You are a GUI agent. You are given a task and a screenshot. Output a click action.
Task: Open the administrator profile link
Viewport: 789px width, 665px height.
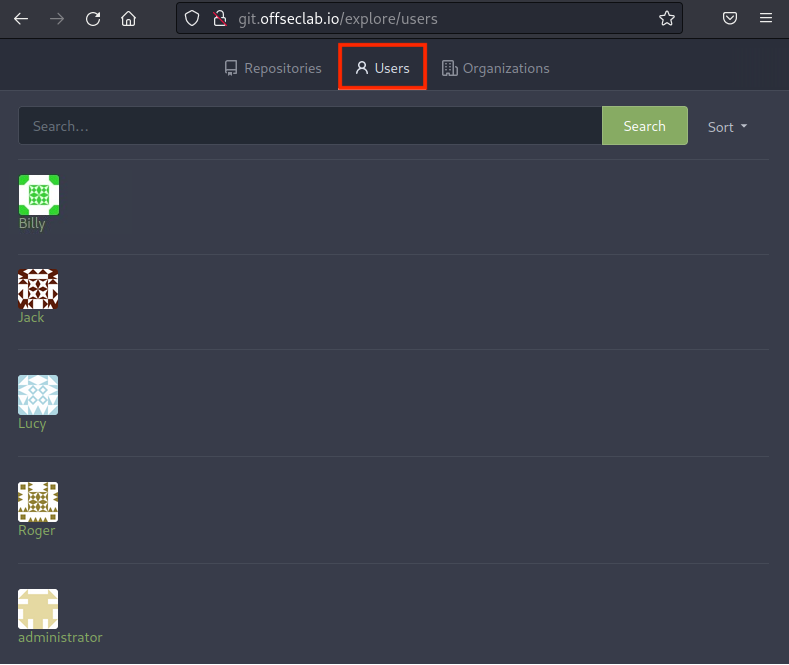pos(60,637)
